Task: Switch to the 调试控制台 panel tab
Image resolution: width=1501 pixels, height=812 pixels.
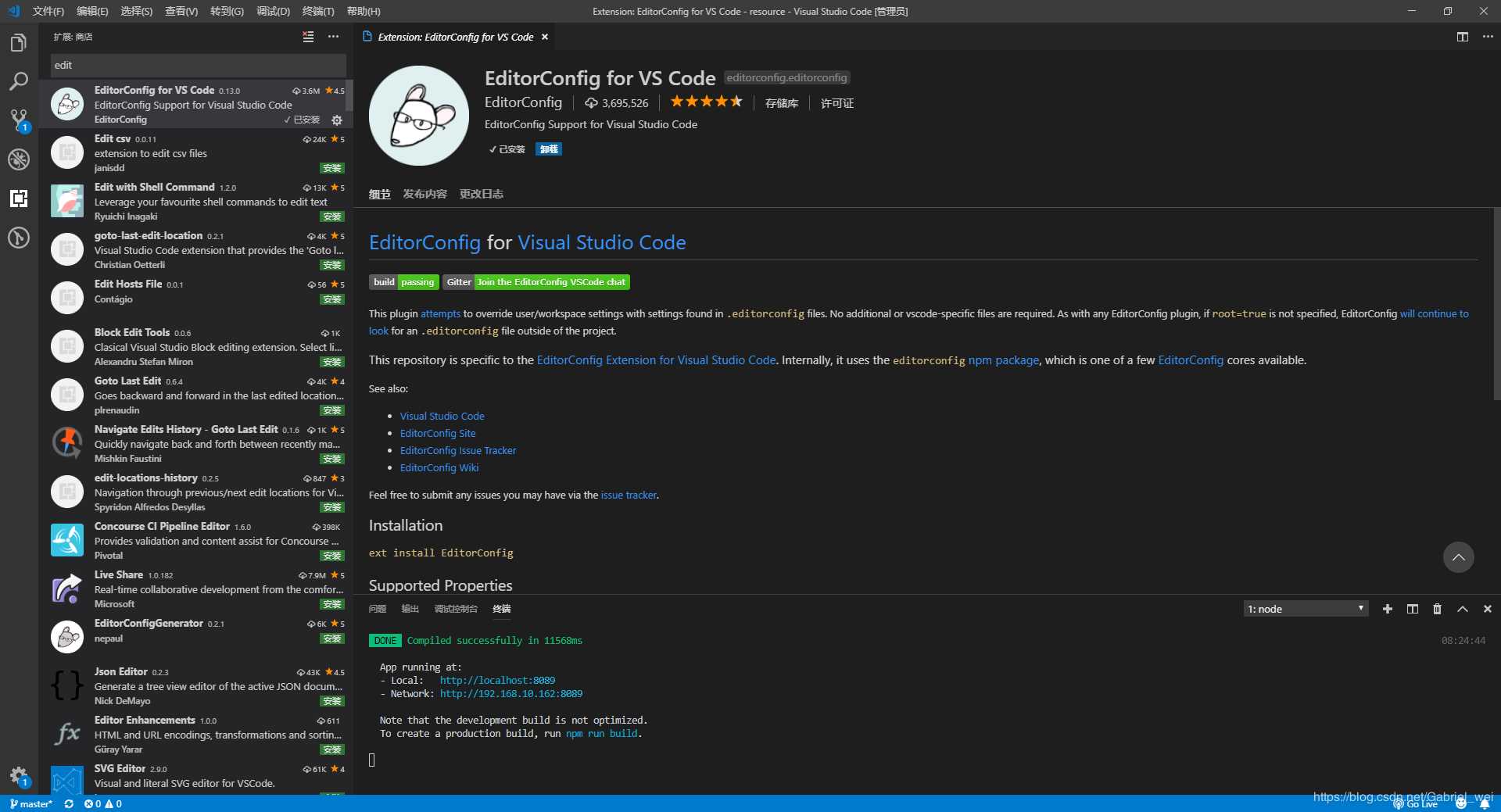Action: click(x=456, y=609)
